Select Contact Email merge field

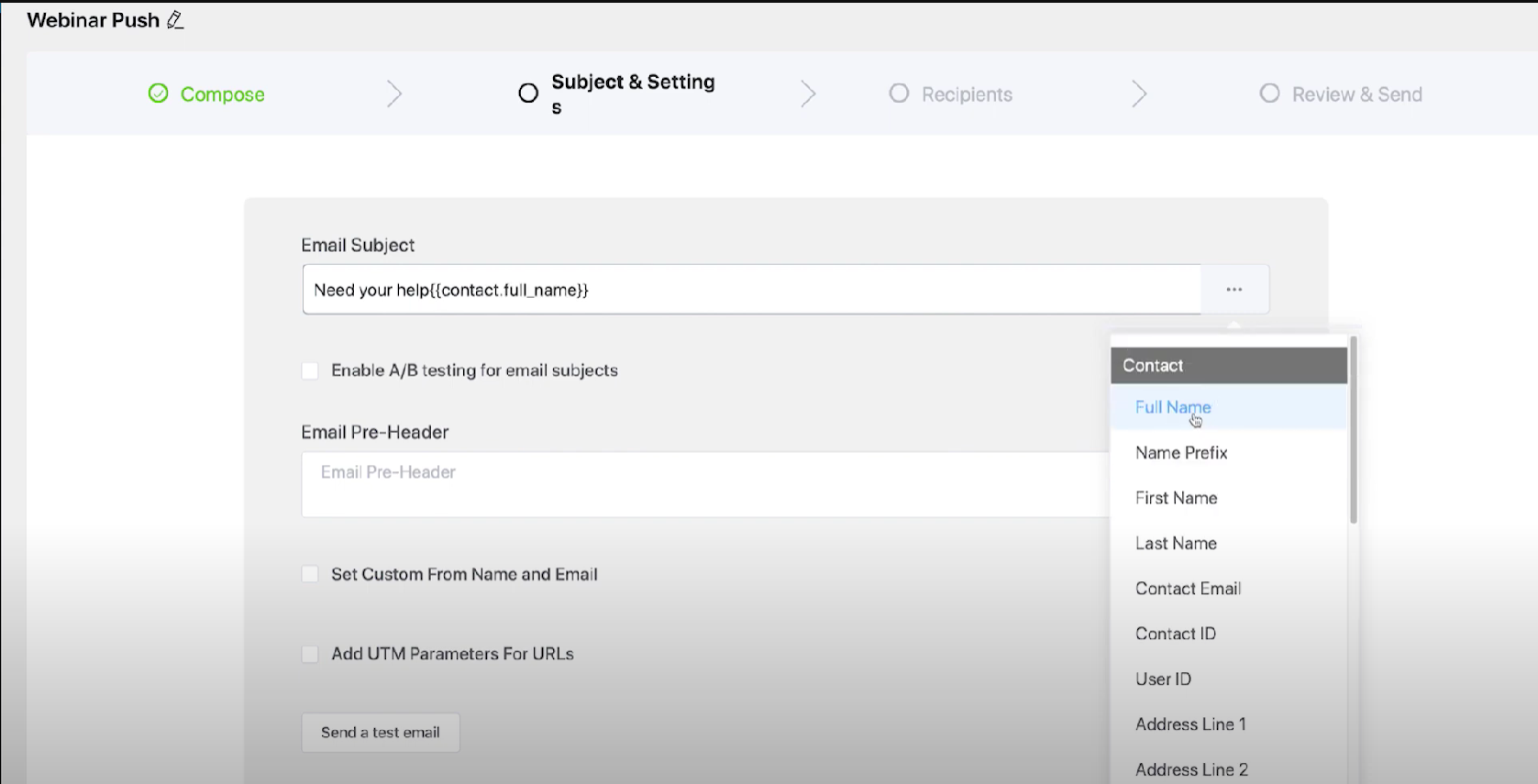coord(1188,589)
